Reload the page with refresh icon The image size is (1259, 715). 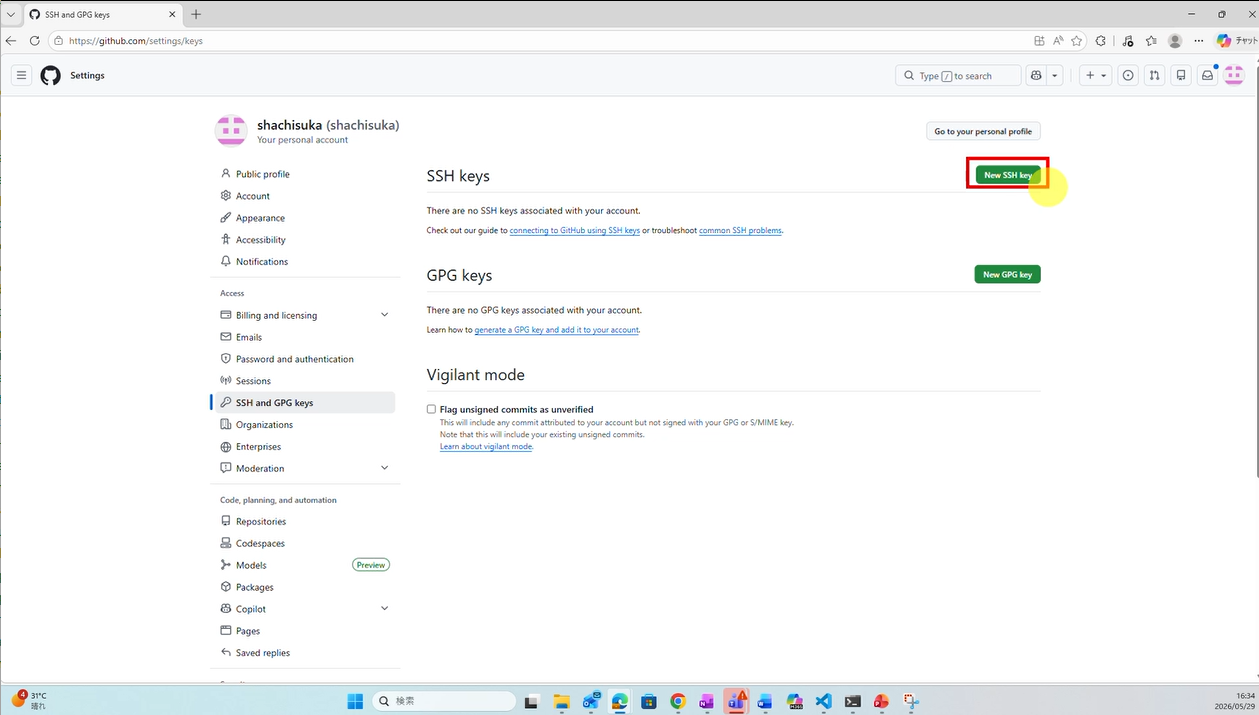34,41
